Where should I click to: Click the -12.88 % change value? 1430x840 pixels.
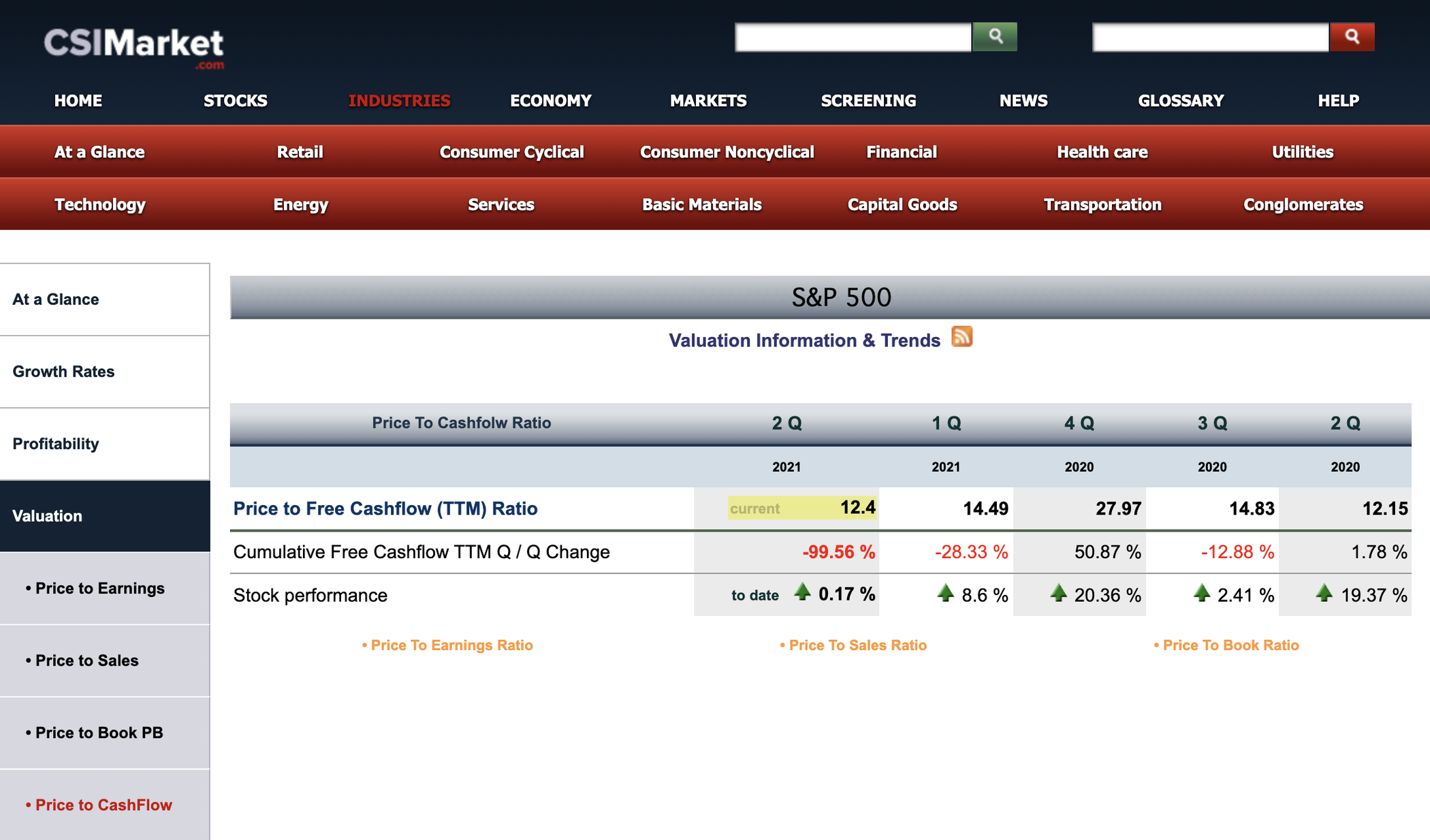[x=1237, y=551]
